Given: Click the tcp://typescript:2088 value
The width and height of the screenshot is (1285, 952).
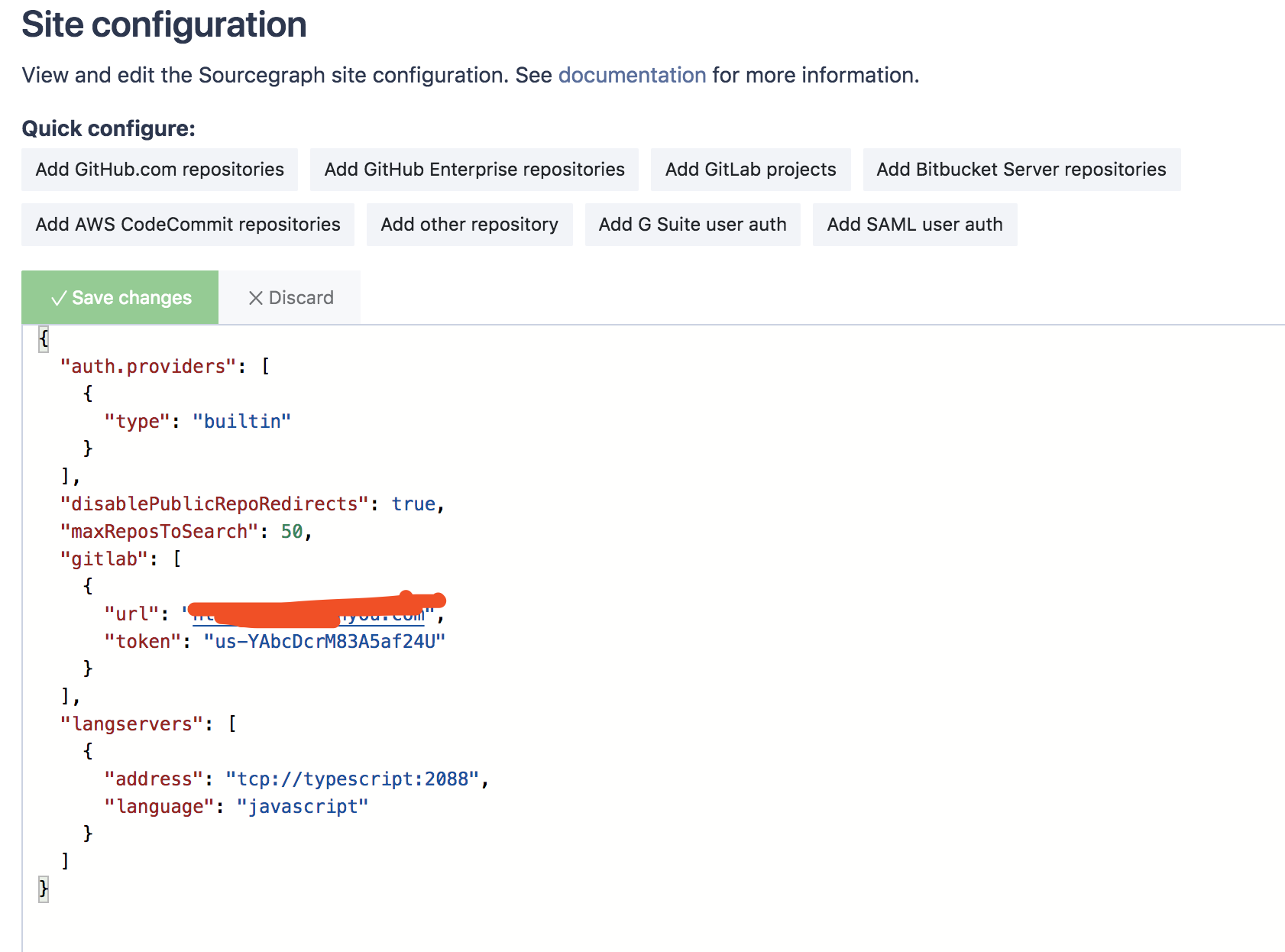Looking at the screenshot, I should coord(353,779).
